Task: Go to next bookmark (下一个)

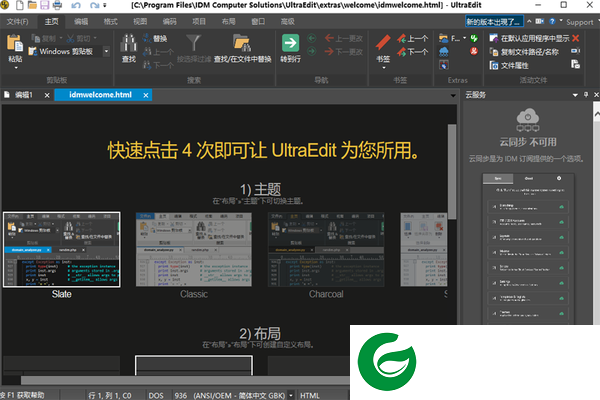Action: pyautogui.click(x=412, y=52)
